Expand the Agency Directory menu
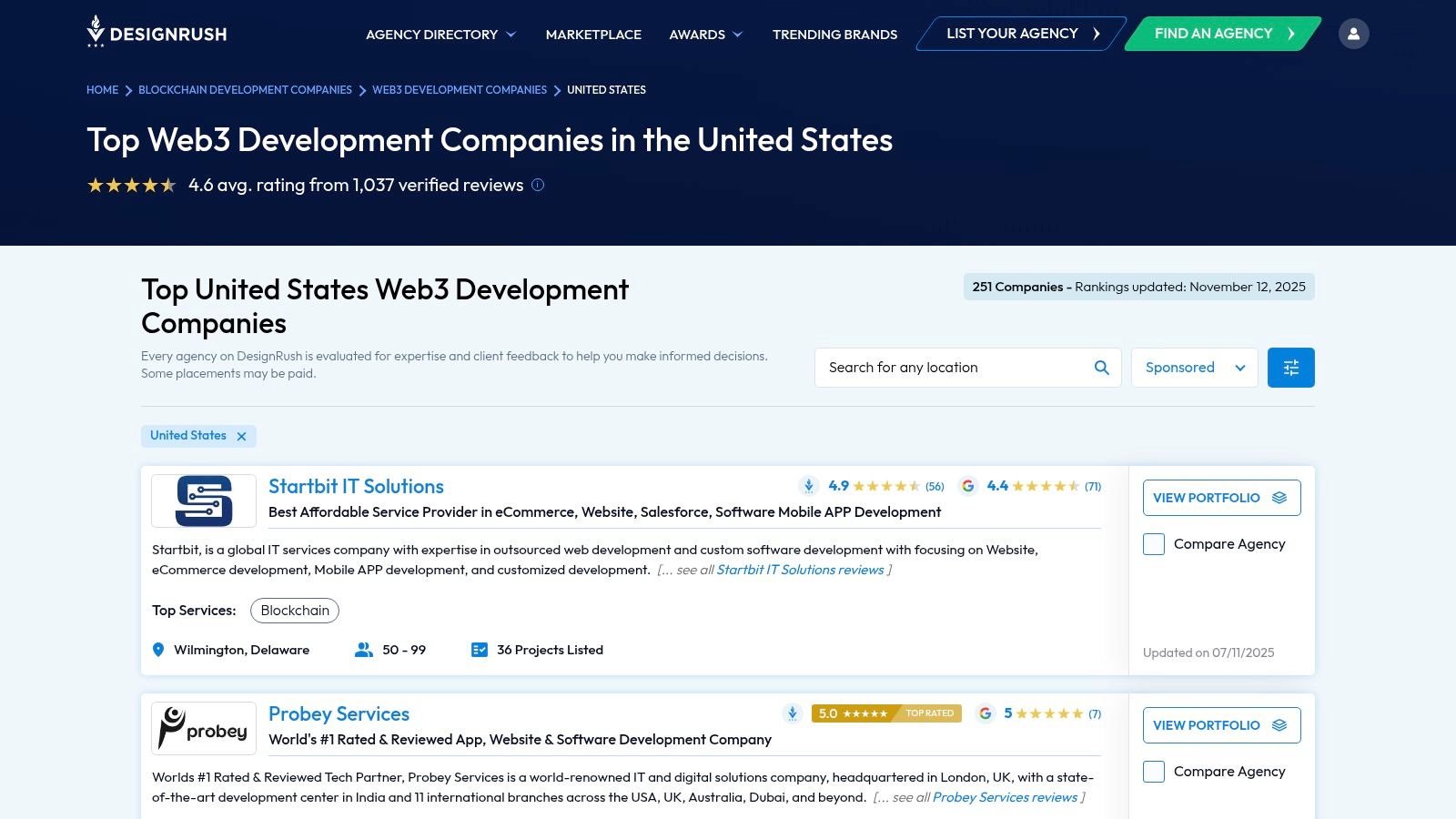This screenshot has height=819, width=1456. click(x=440, y=35)
